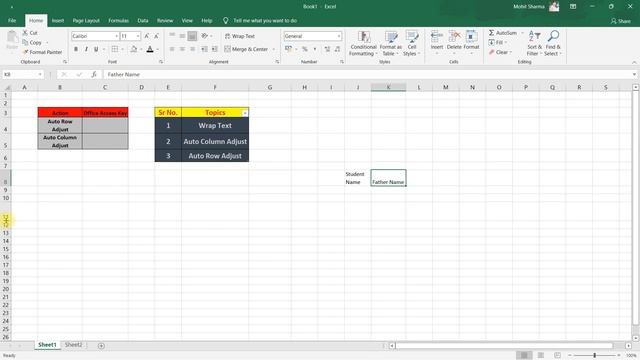The height and width of the screenshot is (360, 640).
Task: Switch to the Review tab
Action: pos(165,20)
